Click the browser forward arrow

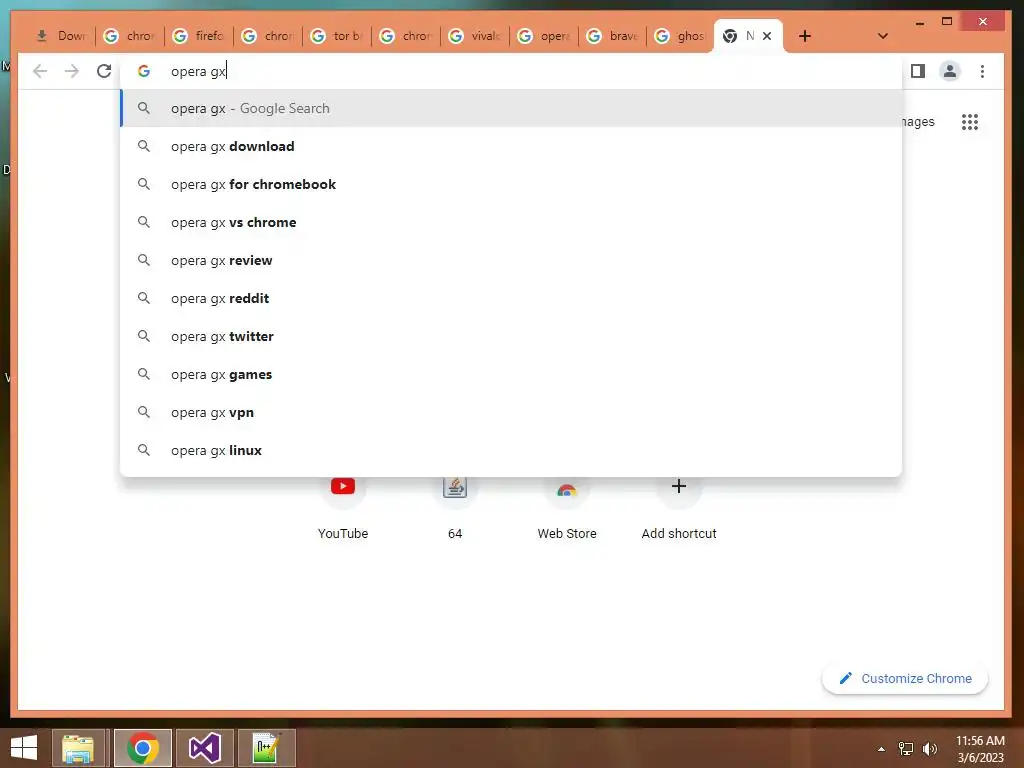click(x=72, y=71)
